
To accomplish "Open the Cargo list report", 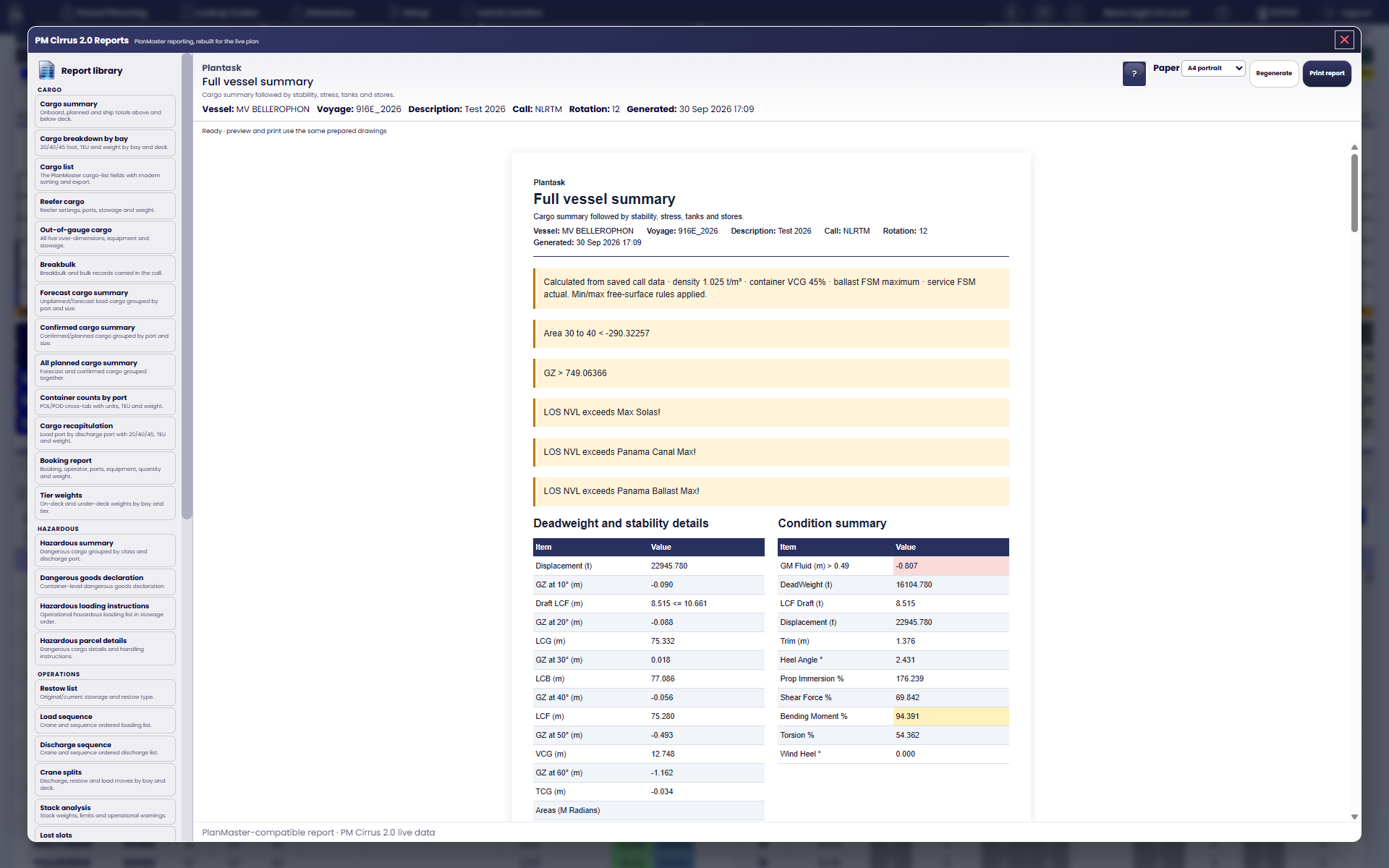I will [x=105, y=174].
